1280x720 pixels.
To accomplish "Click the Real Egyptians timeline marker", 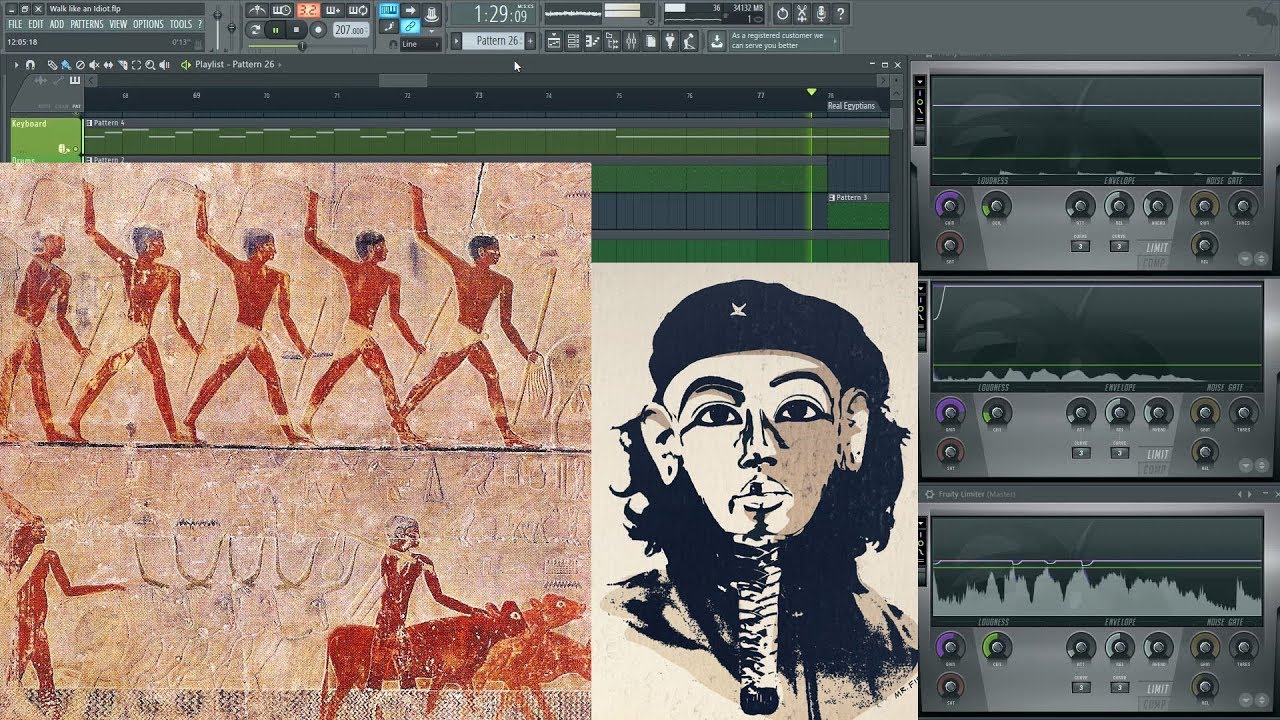I will [851, 105].
